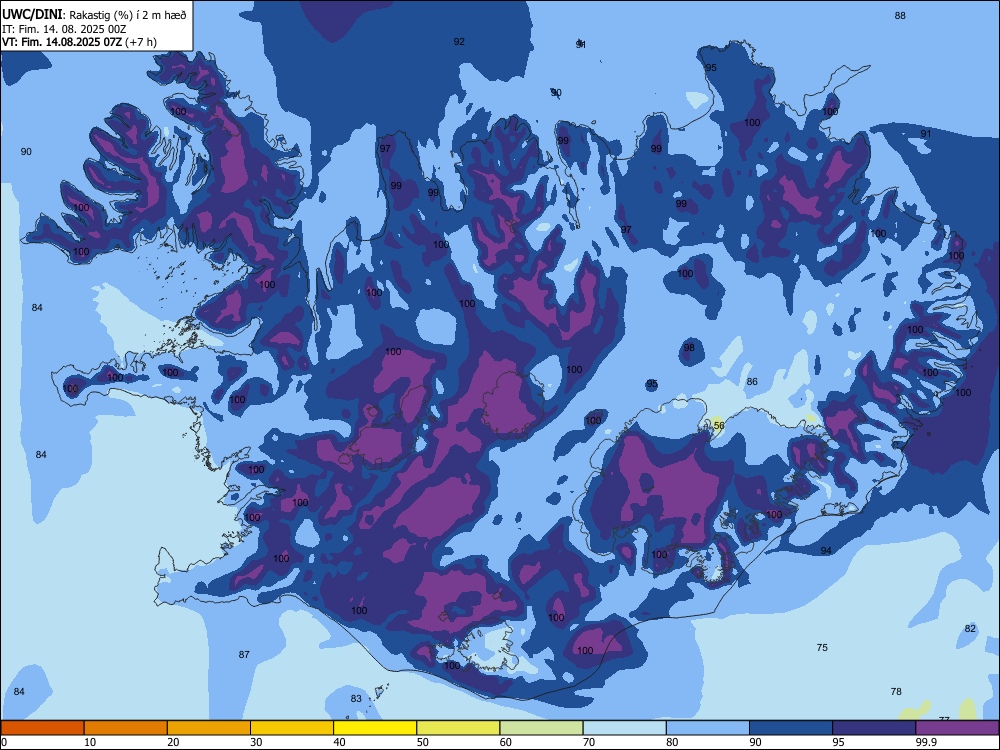Screen dimensions: 1000x750
Task: Click the '78' humidity value over the sea
Action: click(x=896, y=691)
